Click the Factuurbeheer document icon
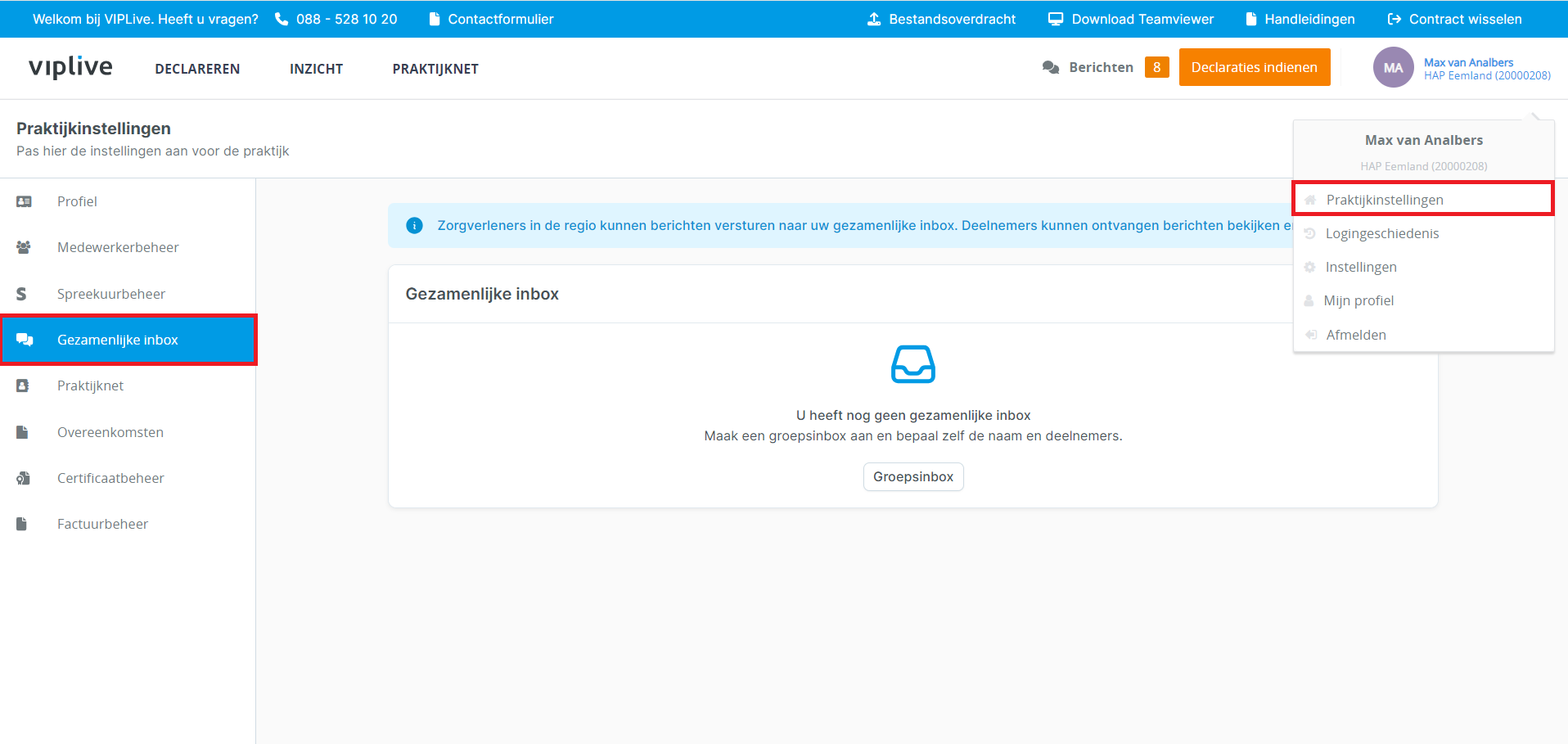The height and width of the screenshot is (744, 1568). click(x=22, y=524)
